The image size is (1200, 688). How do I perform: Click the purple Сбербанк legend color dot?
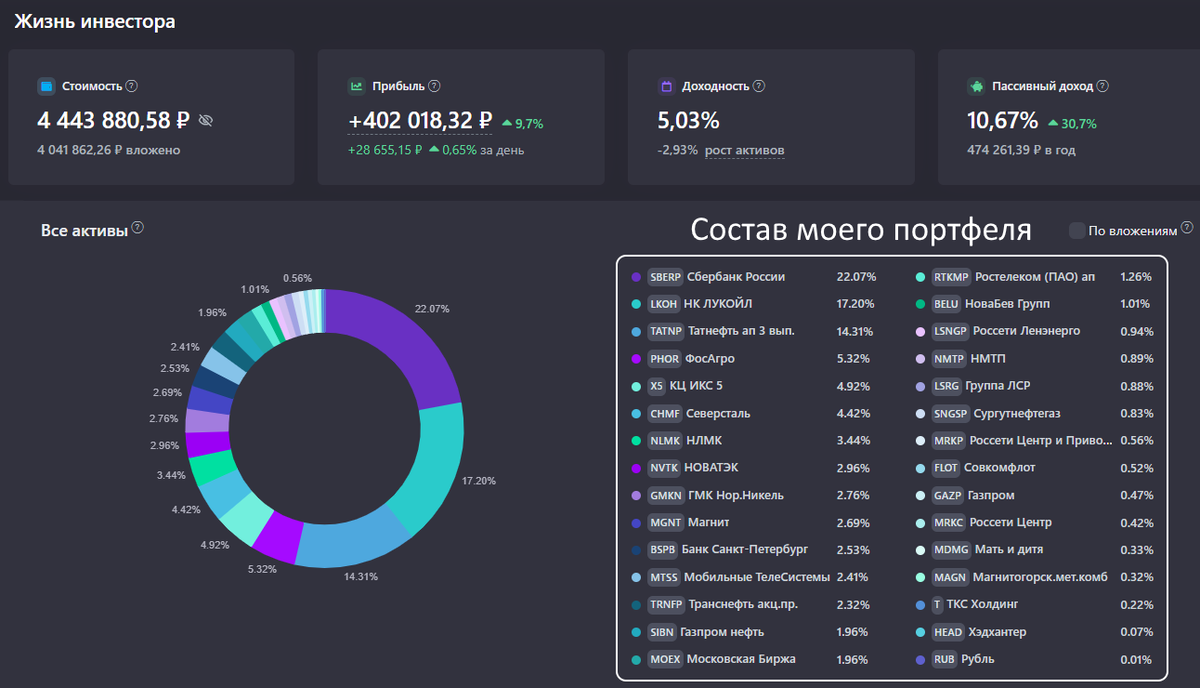point(636,277)
